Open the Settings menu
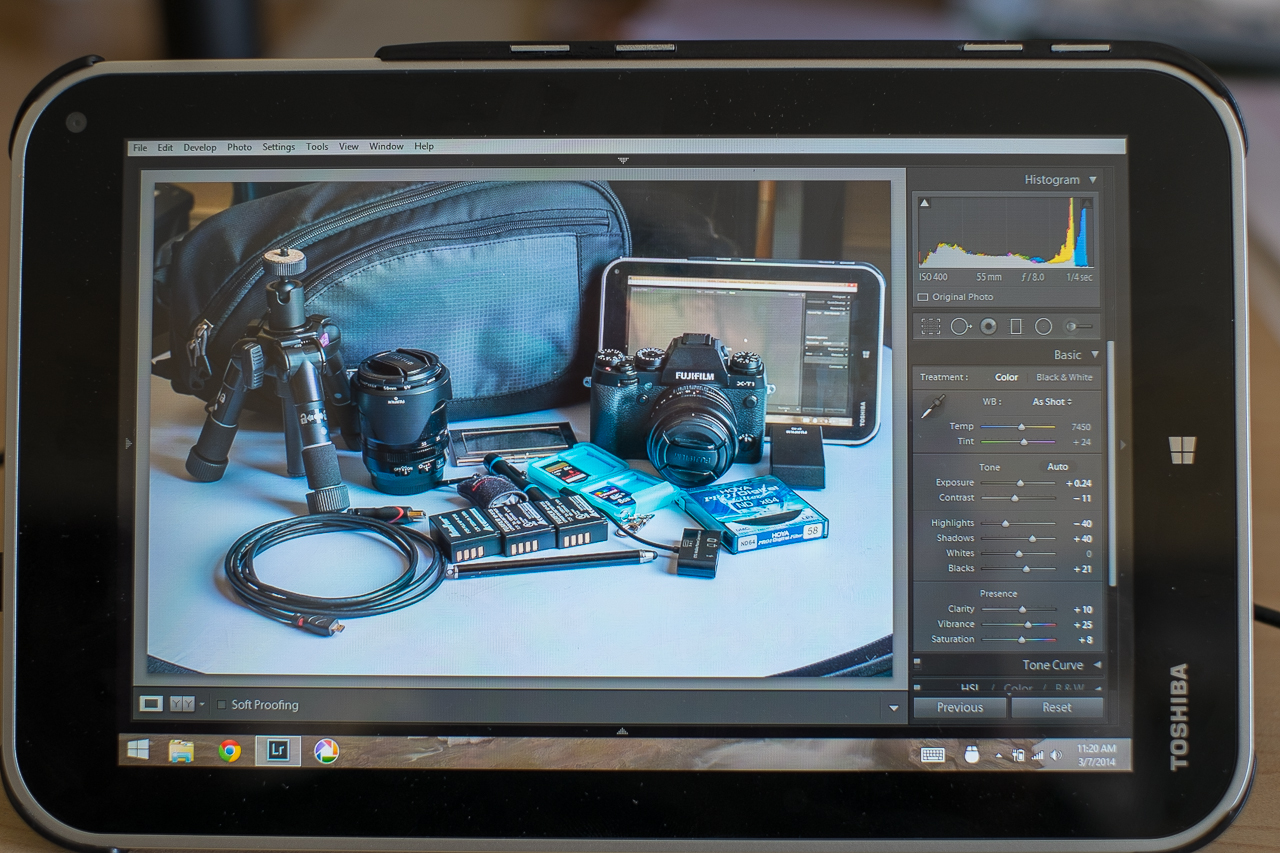The height and width of the screenshot is (853, 1280). coord(279,147)
